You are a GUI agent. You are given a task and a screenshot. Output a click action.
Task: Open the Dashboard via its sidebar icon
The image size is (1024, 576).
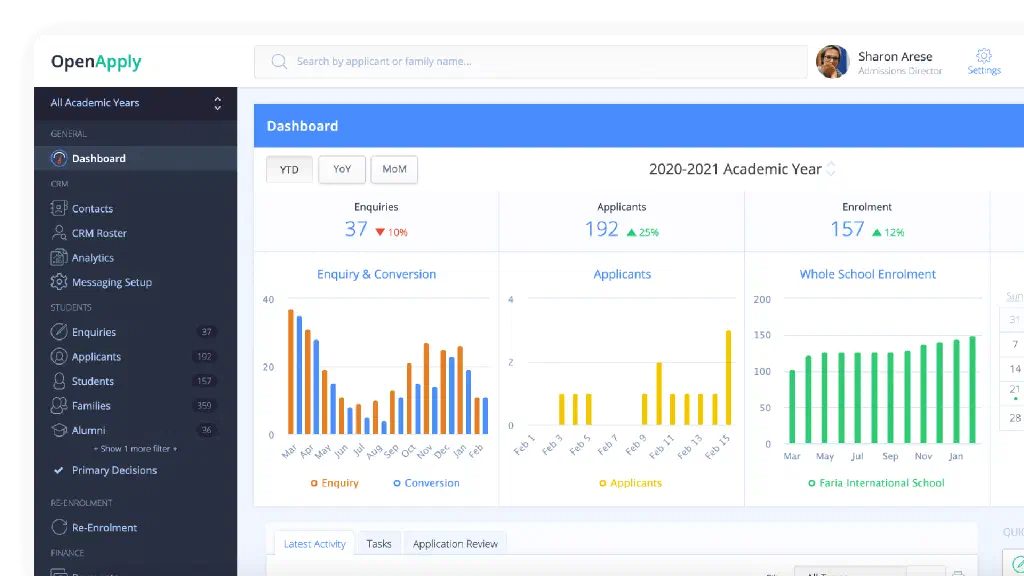click(60, 158)
